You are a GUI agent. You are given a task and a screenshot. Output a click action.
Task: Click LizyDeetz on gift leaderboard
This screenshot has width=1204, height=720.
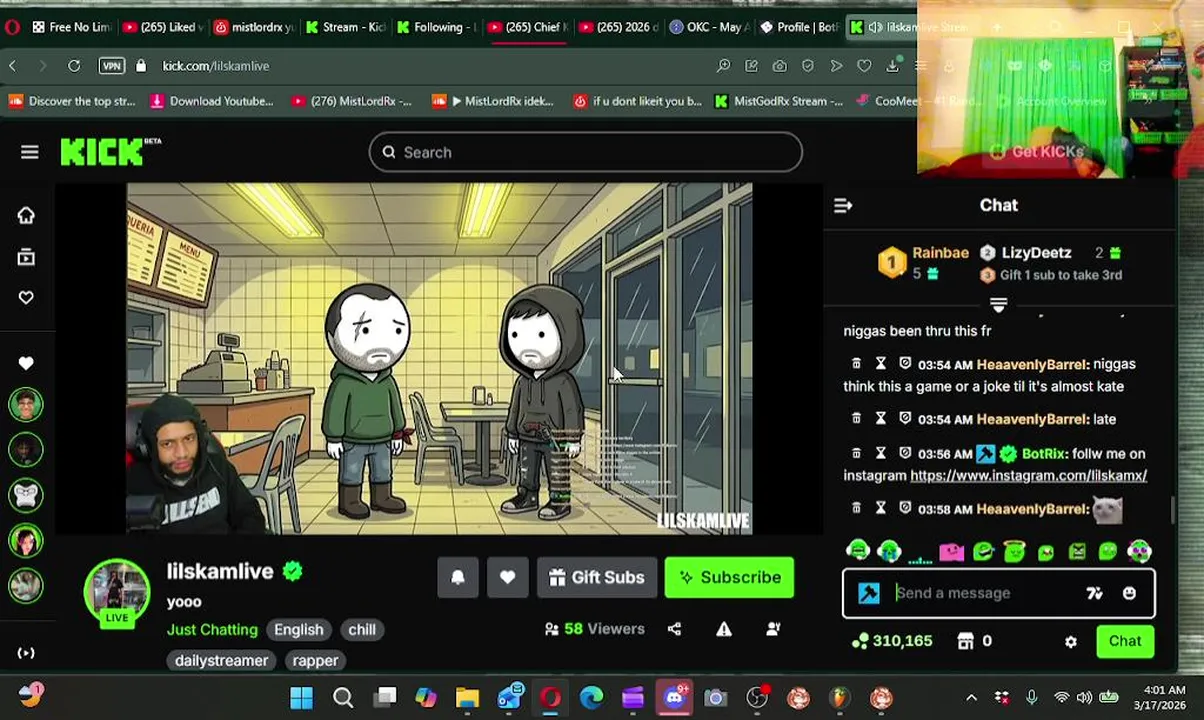click(x=1036, y=253)
